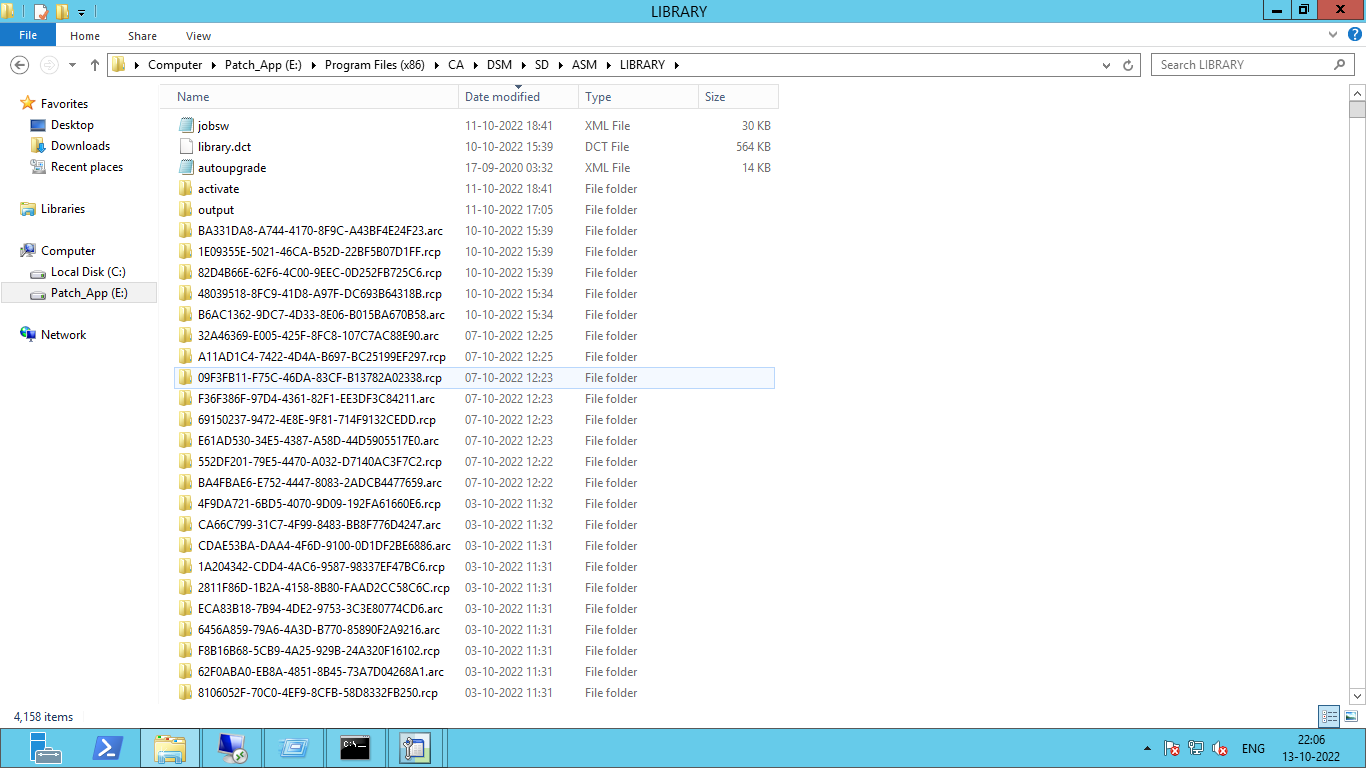Viewport: 1366px width, 768px height.
Task: Launch Windows PowerShell from the taskbar
Action: coord(108,748)
